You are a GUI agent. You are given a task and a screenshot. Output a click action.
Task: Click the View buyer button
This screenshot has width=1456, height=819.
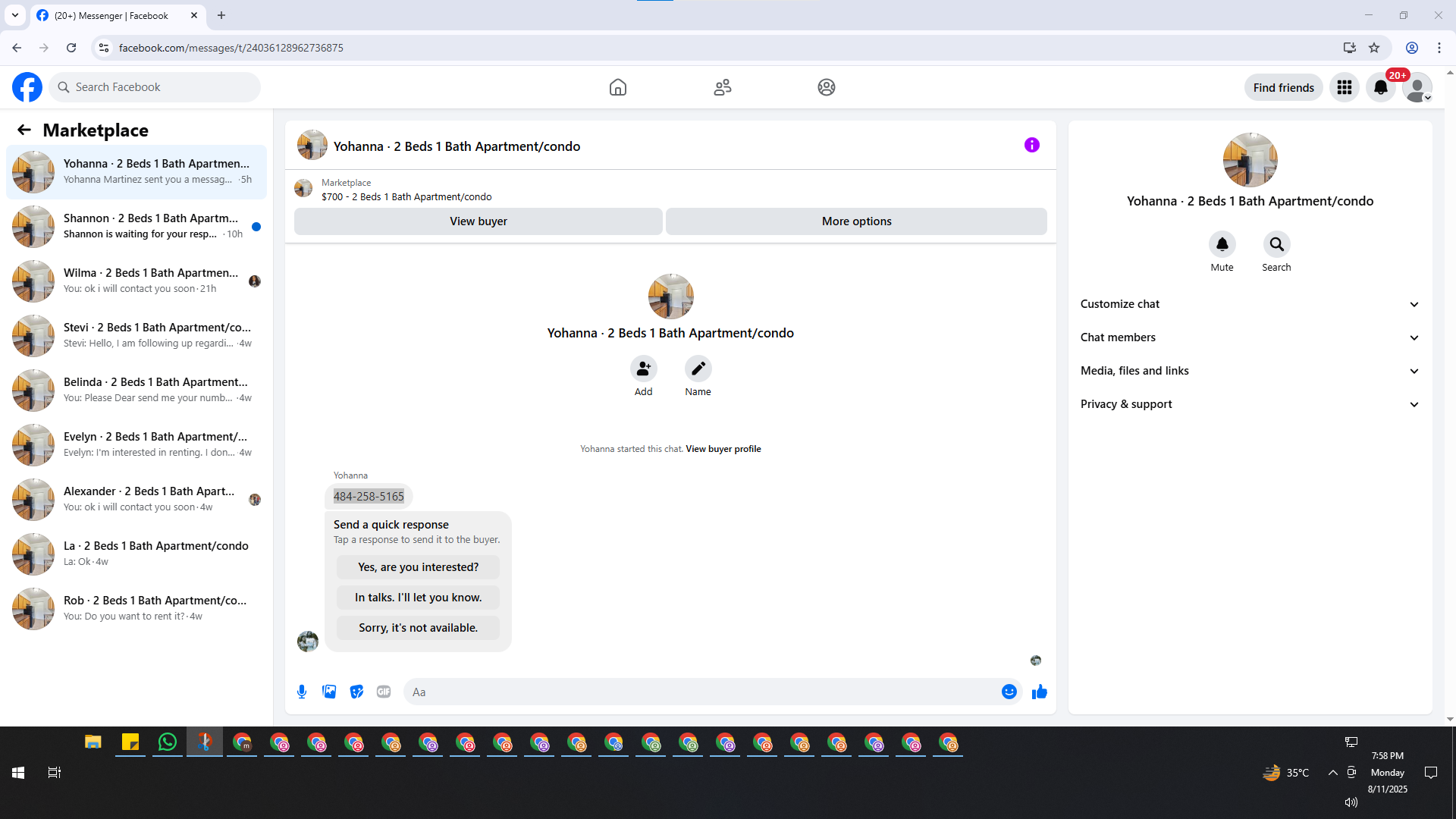[x=478, y=221]
